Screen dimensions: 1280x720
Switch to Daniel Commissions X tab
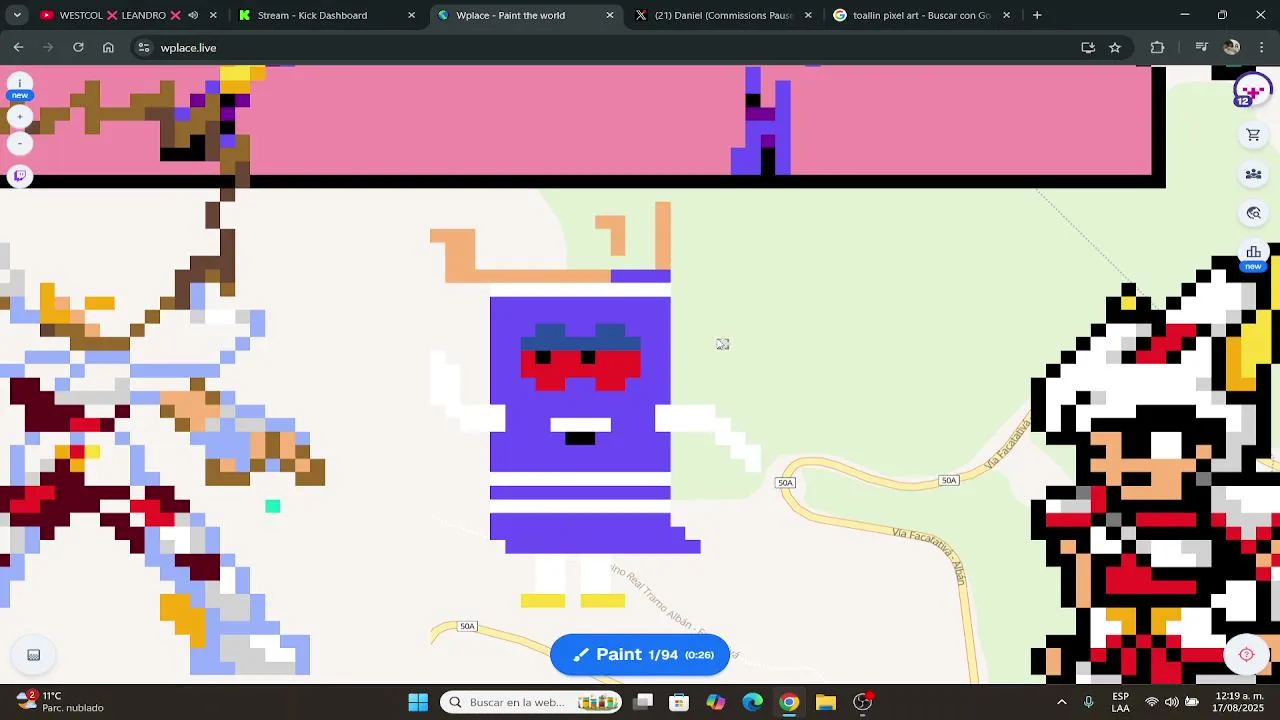pos(722,15)
